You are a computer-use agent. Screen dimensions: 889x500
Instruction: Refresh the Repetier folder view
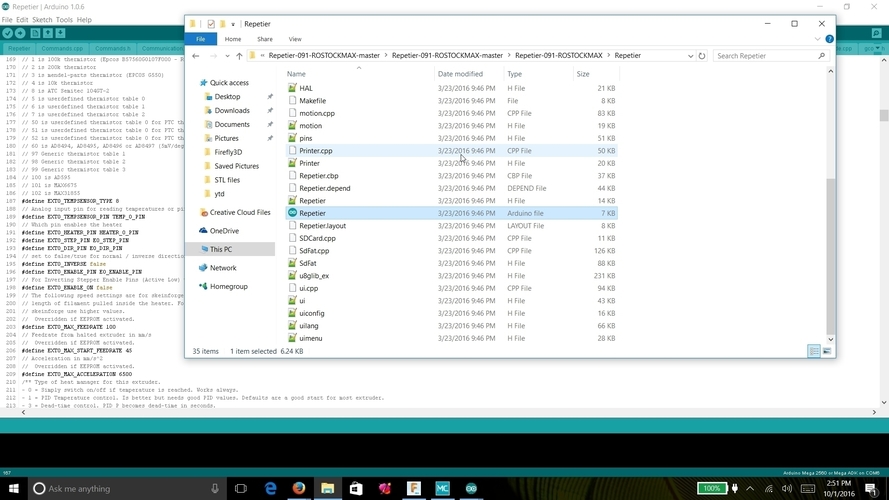(x=702, y=56)
